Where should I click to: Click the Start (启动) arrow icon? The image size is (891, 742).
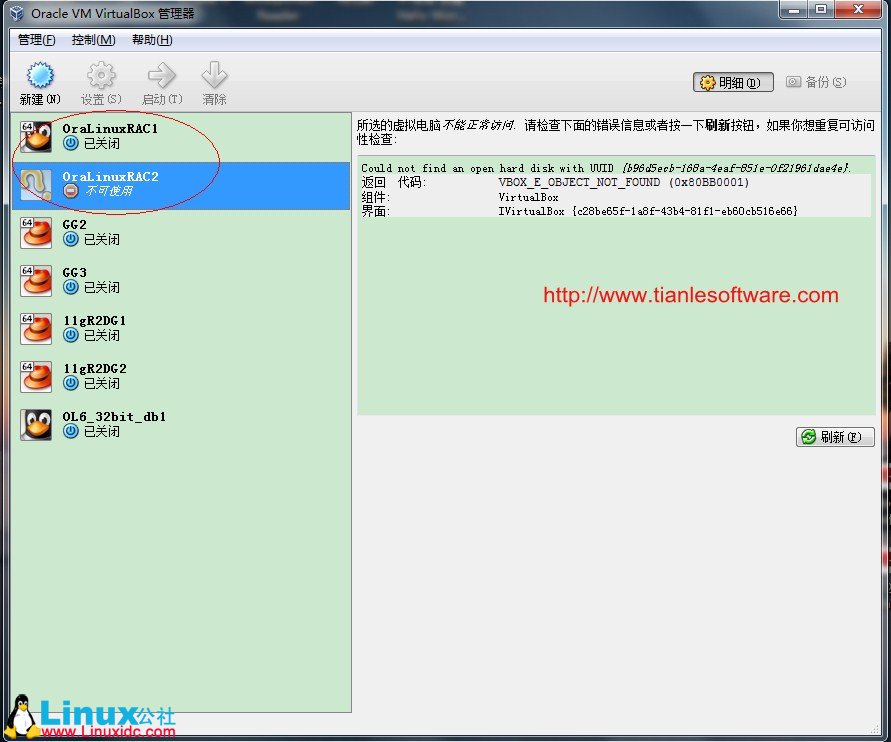[x=161, y=76]
